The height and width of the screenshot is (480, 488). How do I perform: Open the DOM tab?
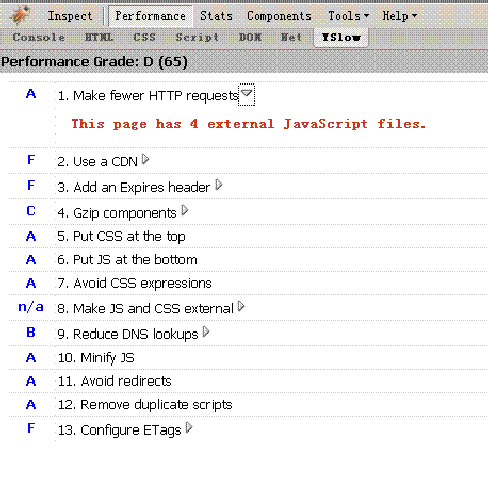pyautogui.click(x=250, y=37)
